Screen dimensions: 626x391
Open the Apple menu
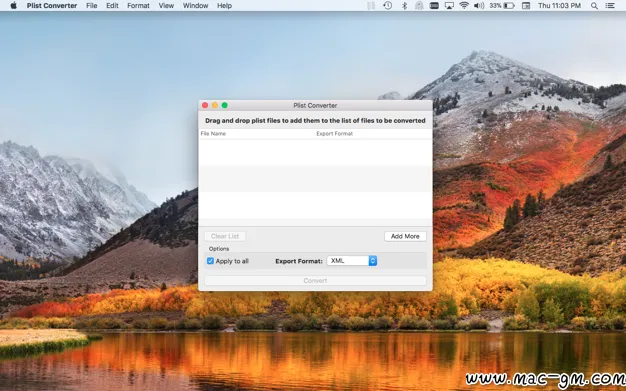click(13, 6)
